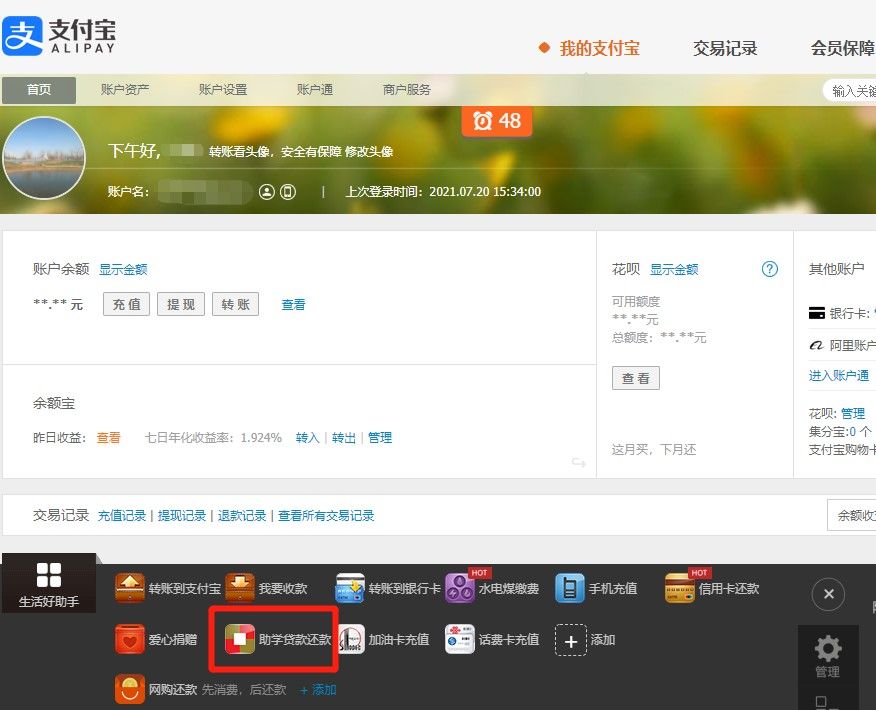Click the 提现 button
The image size is (876, 710).
(x=181, y=304)
